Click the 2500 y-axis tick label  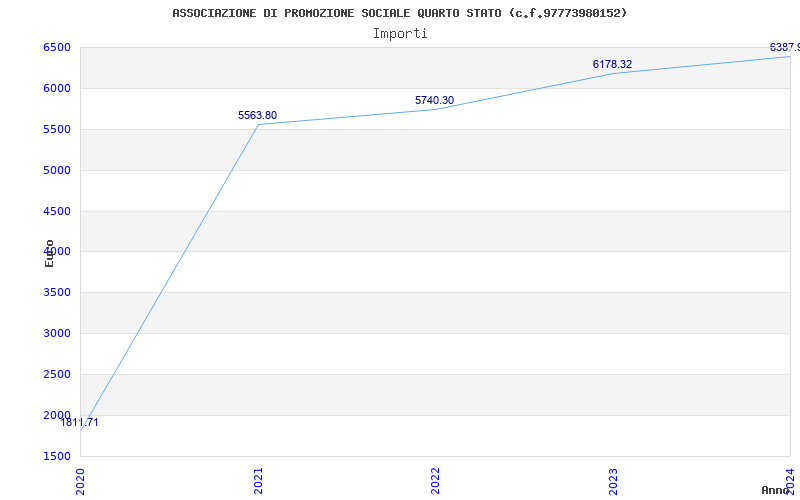(57, 374)
